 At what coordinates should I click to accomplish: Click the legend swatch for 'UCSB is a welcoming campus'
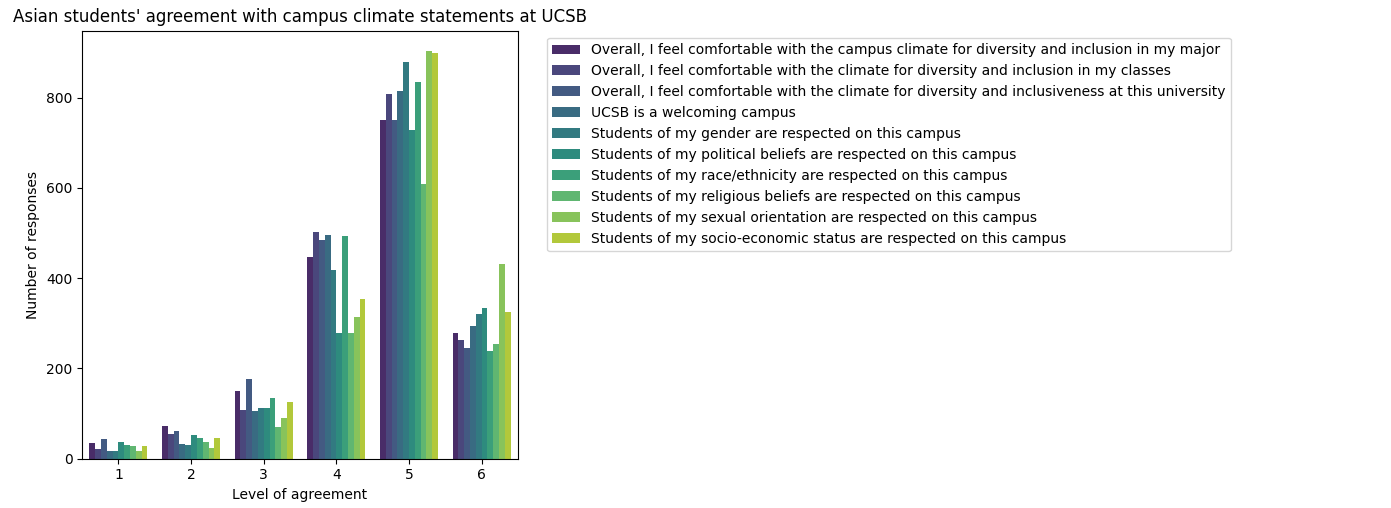[x=566, y=112]
